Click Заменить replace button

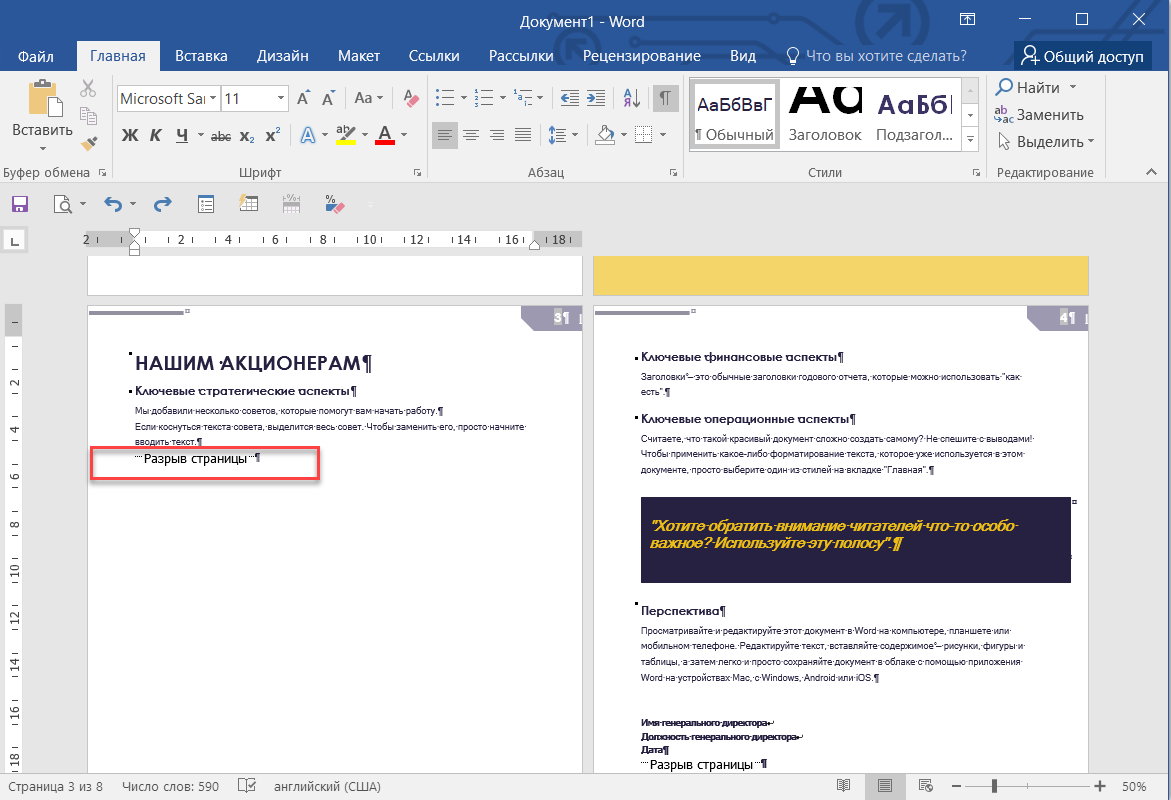[1039, 114]
